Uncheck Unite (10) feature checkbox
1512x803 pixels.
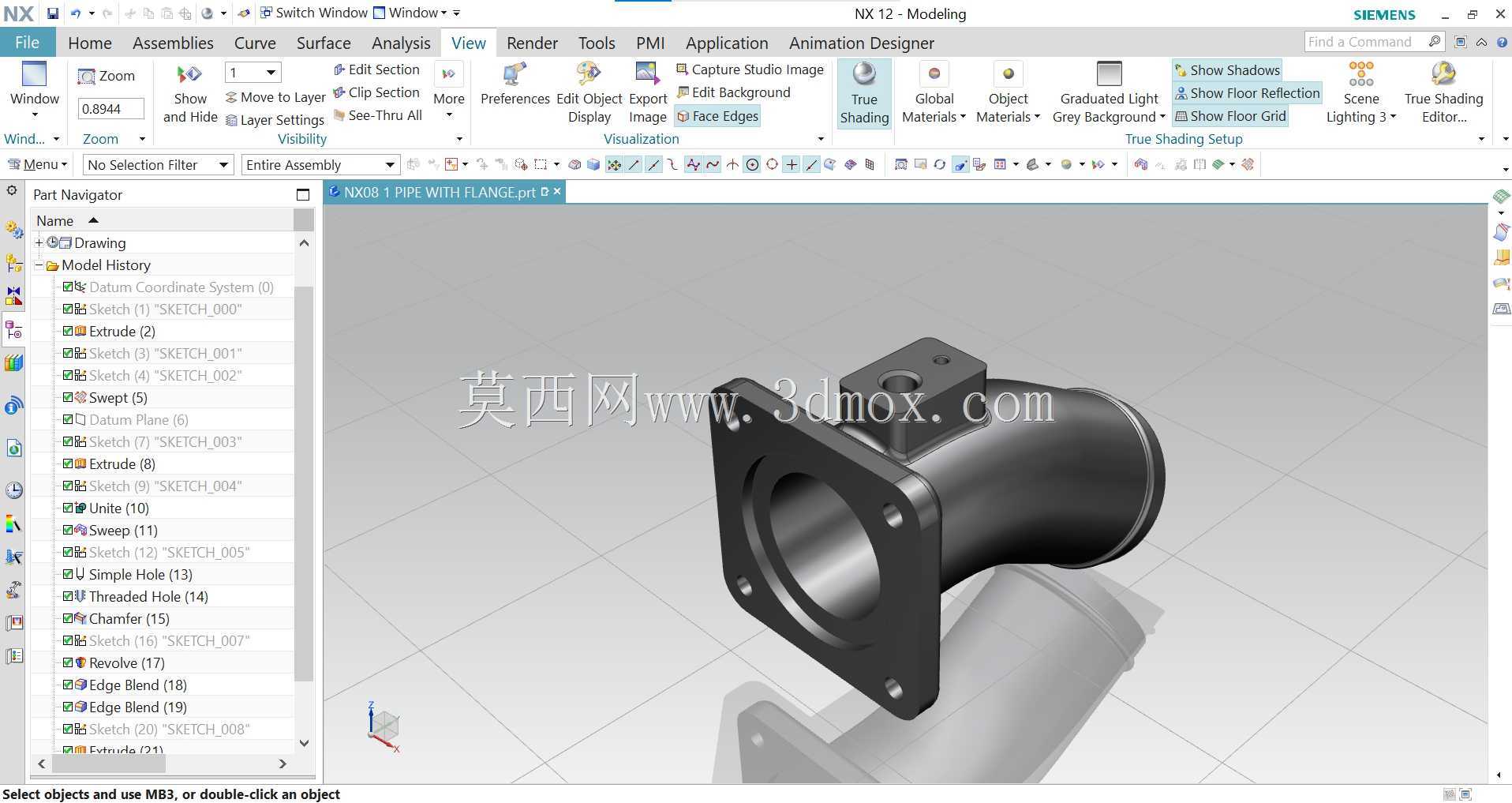tap(69, 508)
